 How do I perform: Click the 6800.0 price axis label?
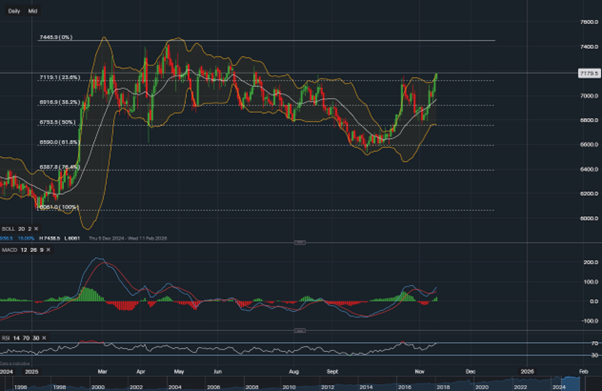589,120
